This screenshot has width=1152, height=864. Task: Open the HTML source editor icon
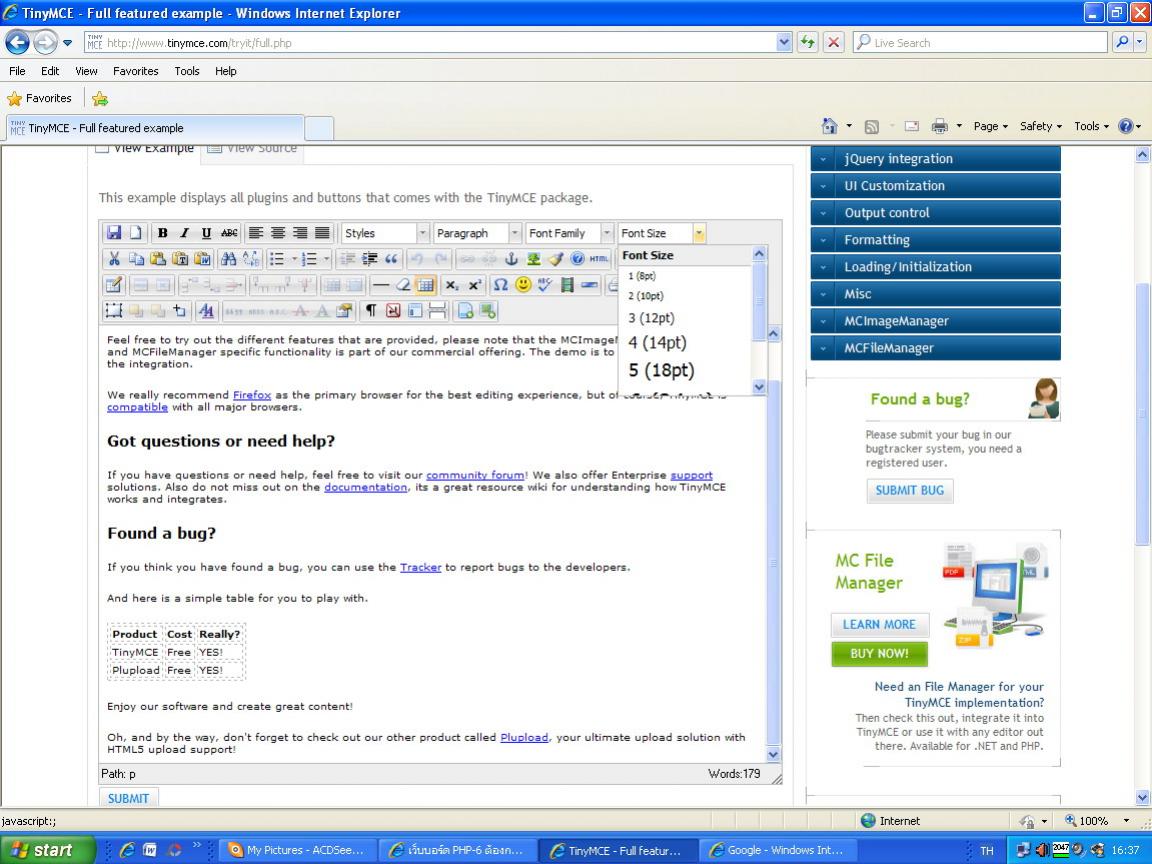[599, 259]
